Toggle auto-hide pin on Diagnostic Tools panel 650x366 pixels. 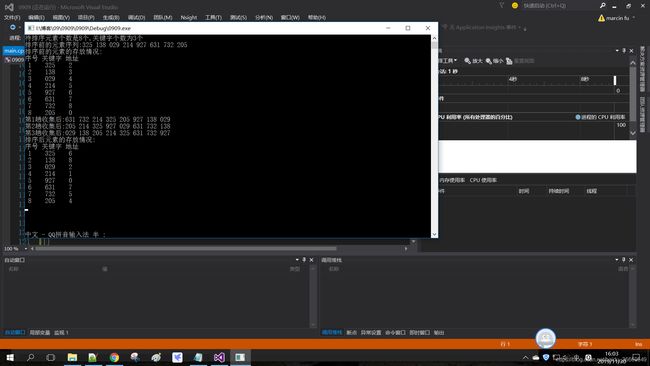click(624, 51)
